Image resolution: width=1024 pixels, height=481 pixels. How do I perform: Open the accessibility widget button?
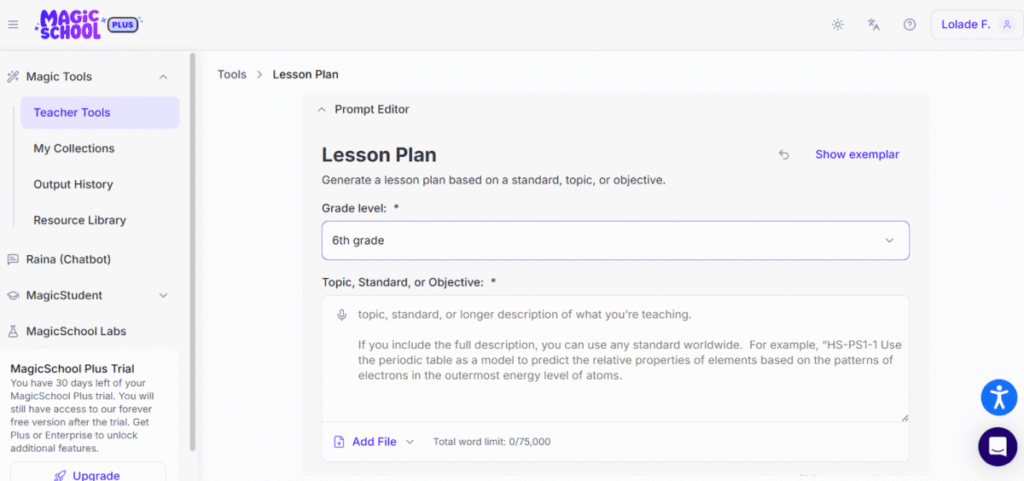tap(998, 397)
